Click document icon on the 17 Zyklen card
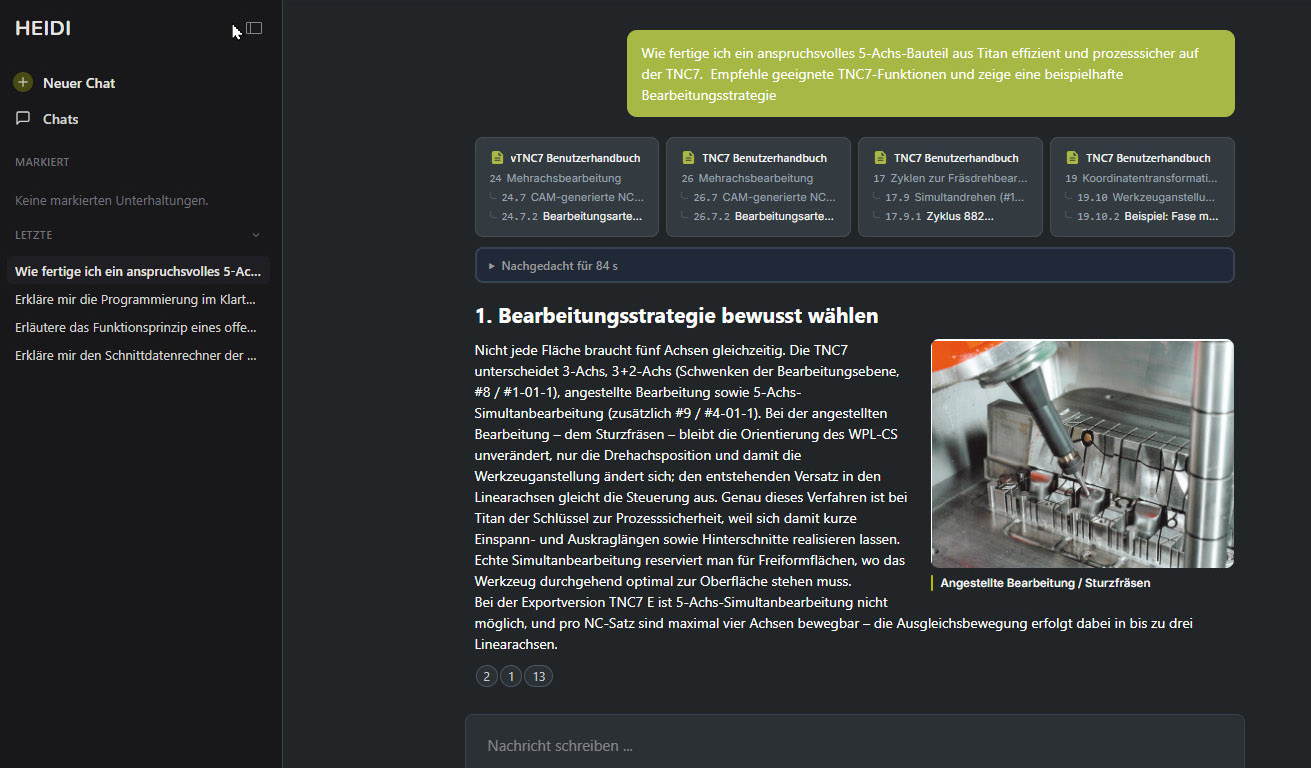The height and width of the screenshot is (768, 1311). [880, 158]
